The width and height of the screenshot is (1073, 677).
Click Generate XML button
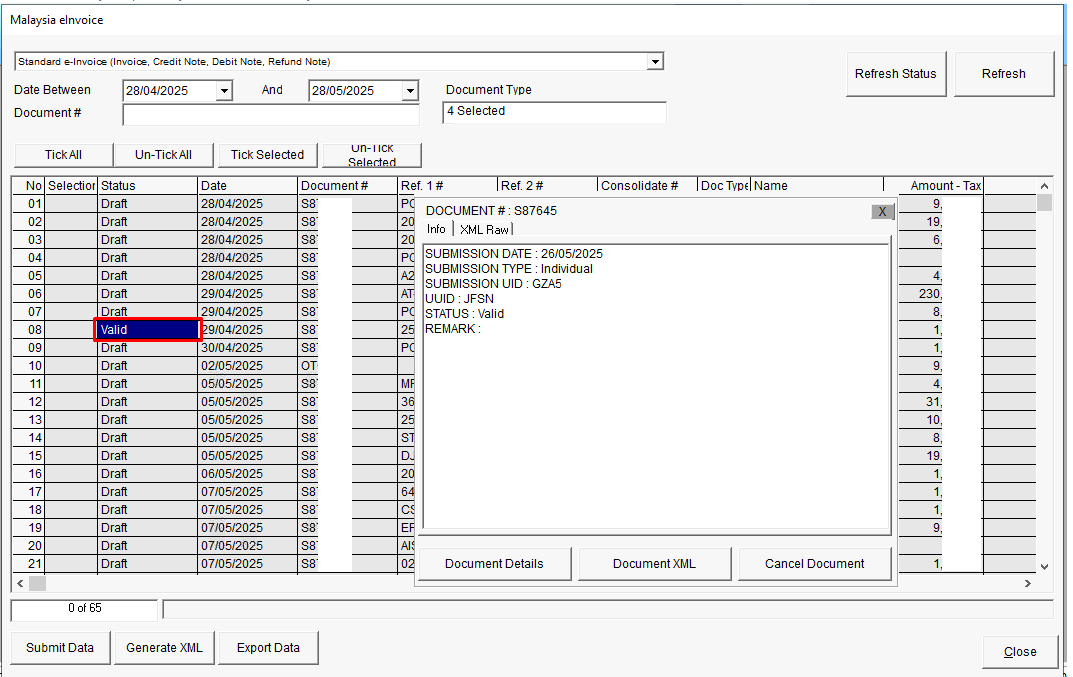(x=164, y=648)
